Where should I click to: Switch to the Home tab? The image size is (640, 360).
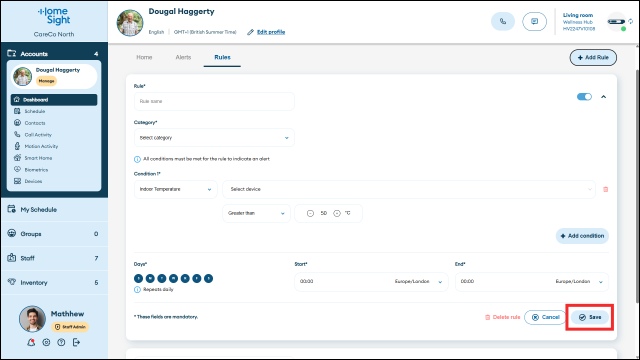click(x=144, y=57)
